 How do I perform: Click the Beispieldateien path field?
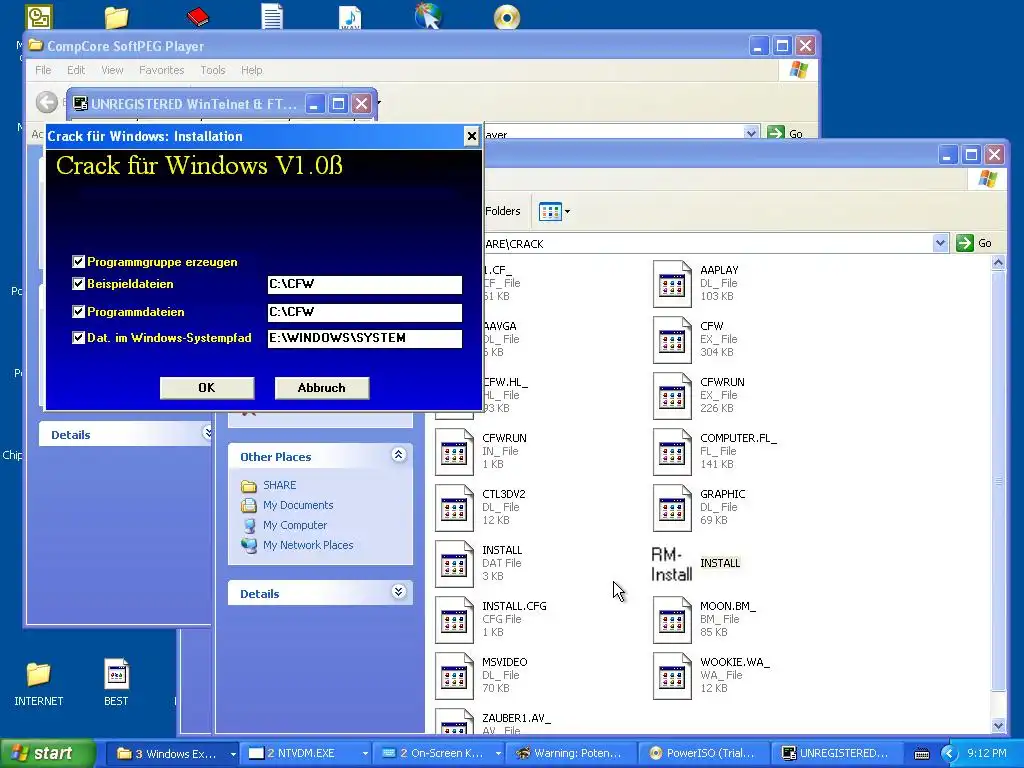[364, 284]
